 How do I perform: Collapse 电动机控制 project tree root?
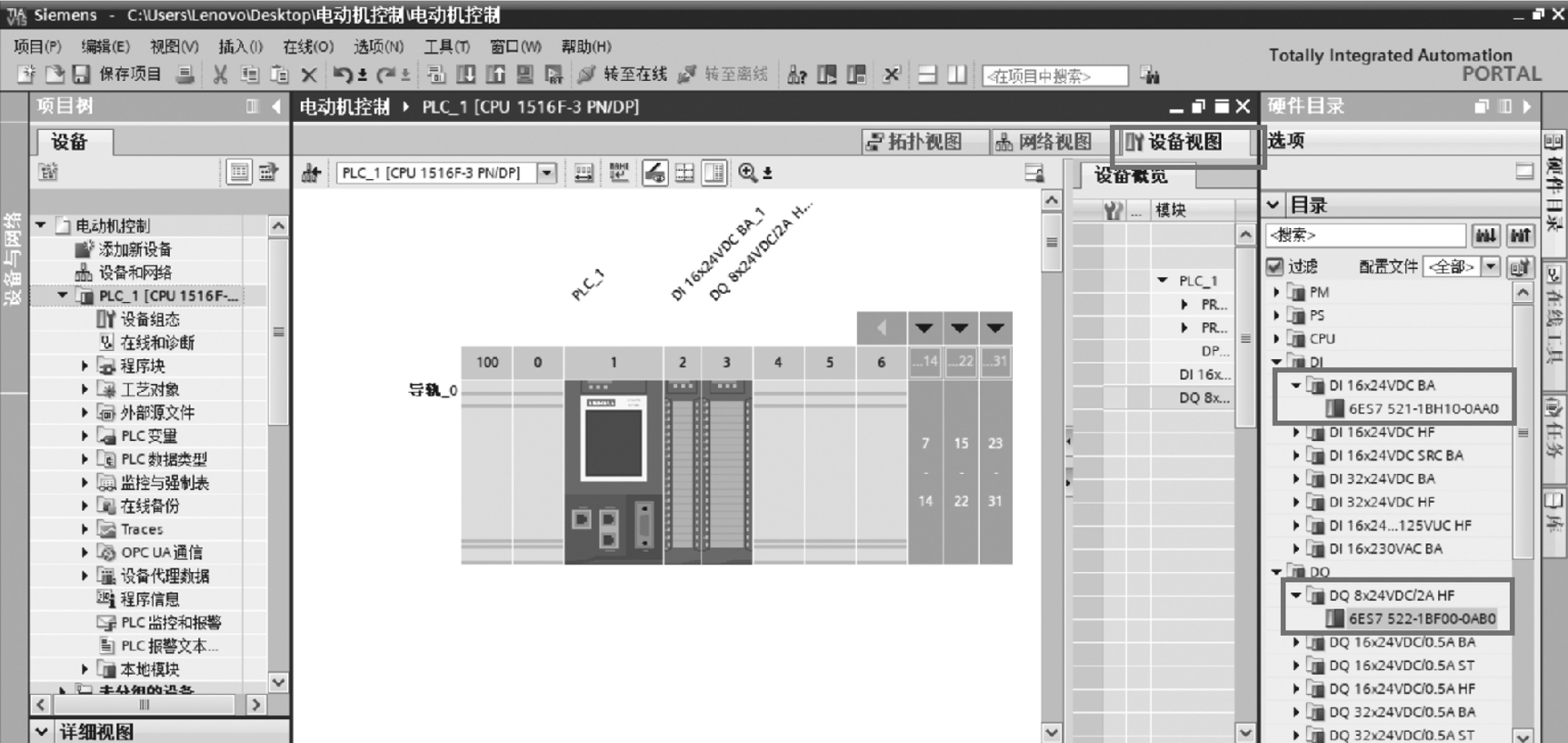tap(41, 225)
